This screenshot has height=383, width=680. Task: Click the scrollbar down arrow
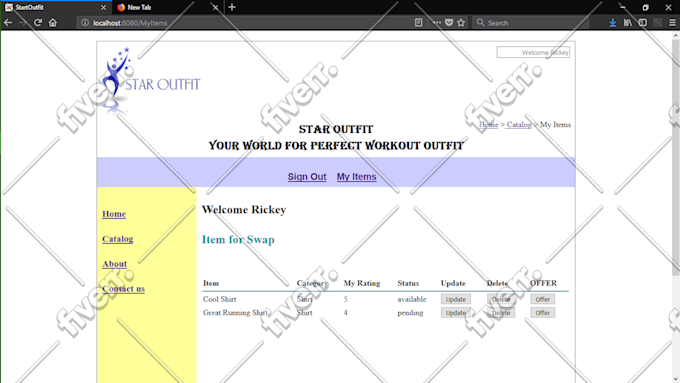676,379
